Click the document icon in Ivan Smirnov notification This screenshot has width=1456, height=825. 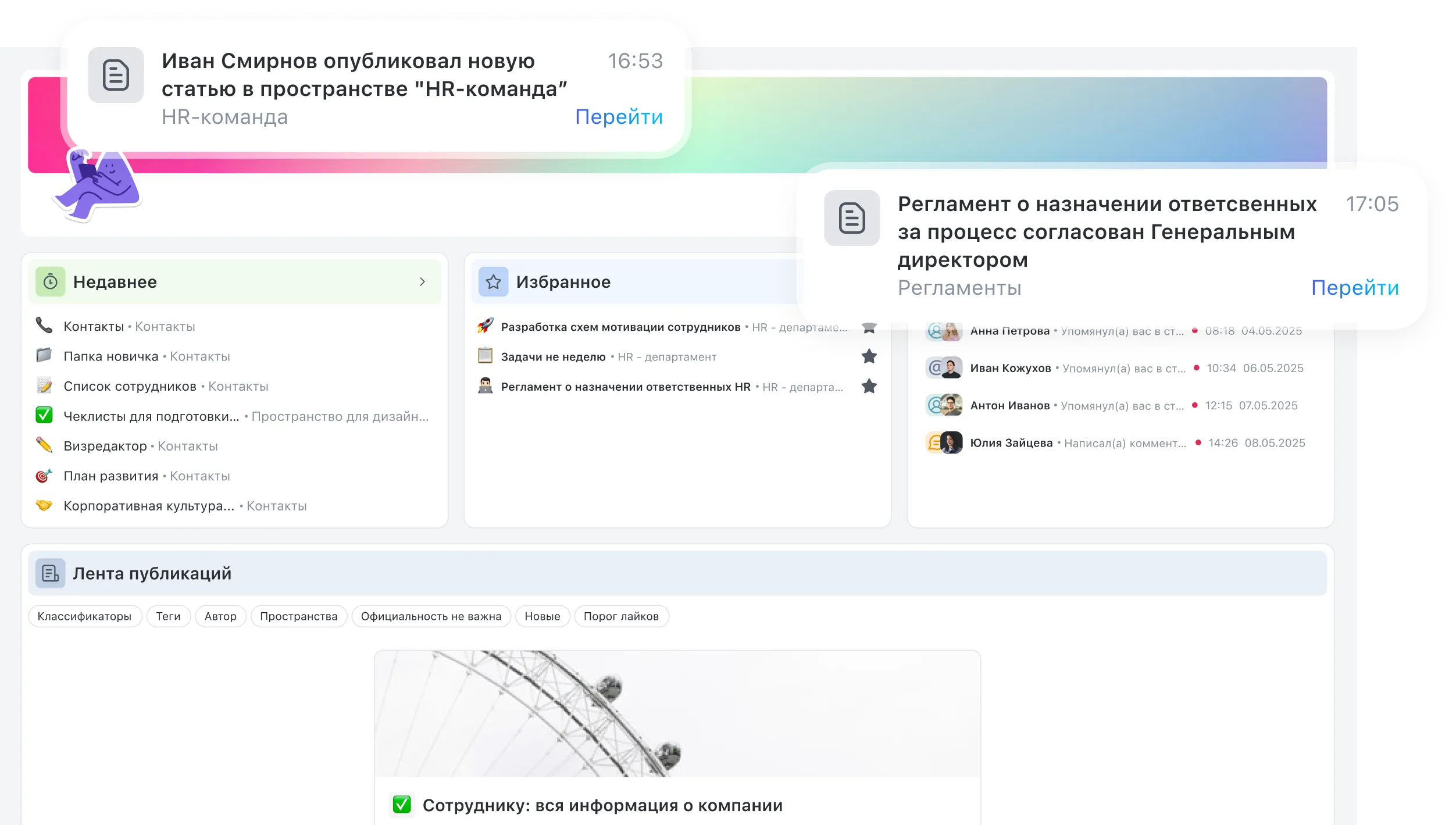pyautogui.click(x=116, y=75)
